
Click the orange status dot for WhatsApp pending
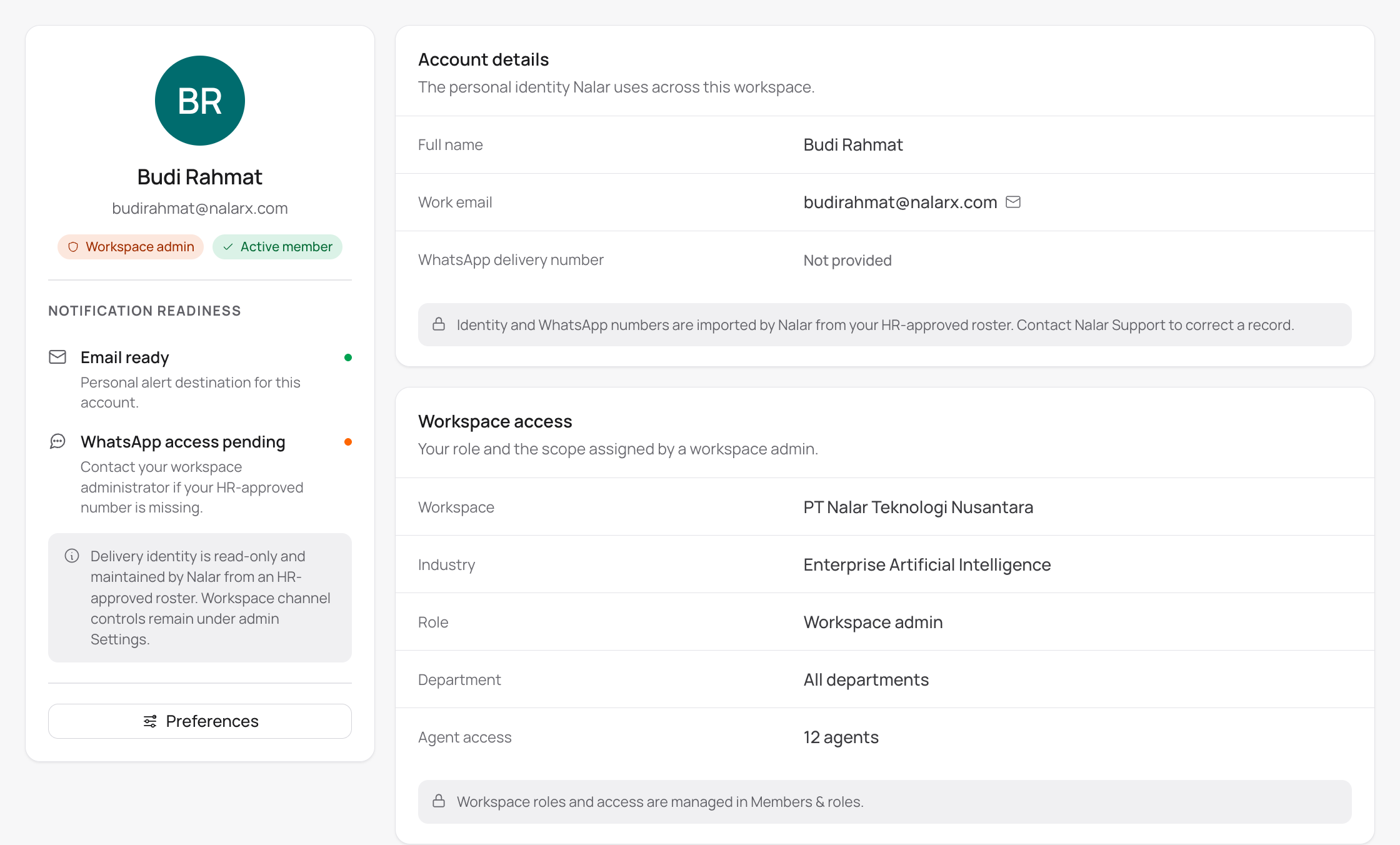(348, 442)
